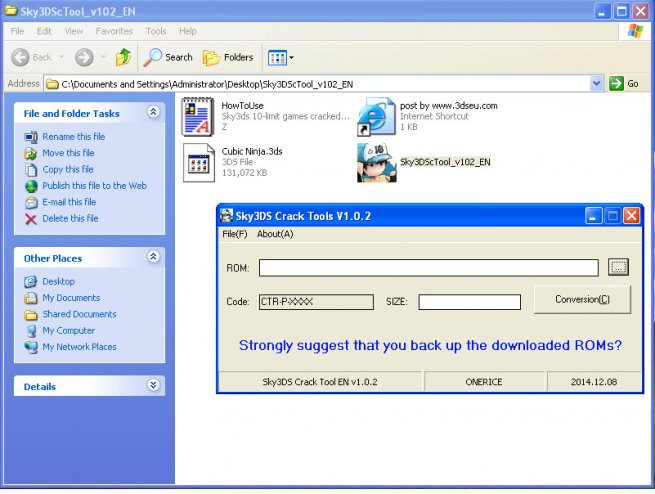
Task: Click inside the ROM path field
Action: 428,267
